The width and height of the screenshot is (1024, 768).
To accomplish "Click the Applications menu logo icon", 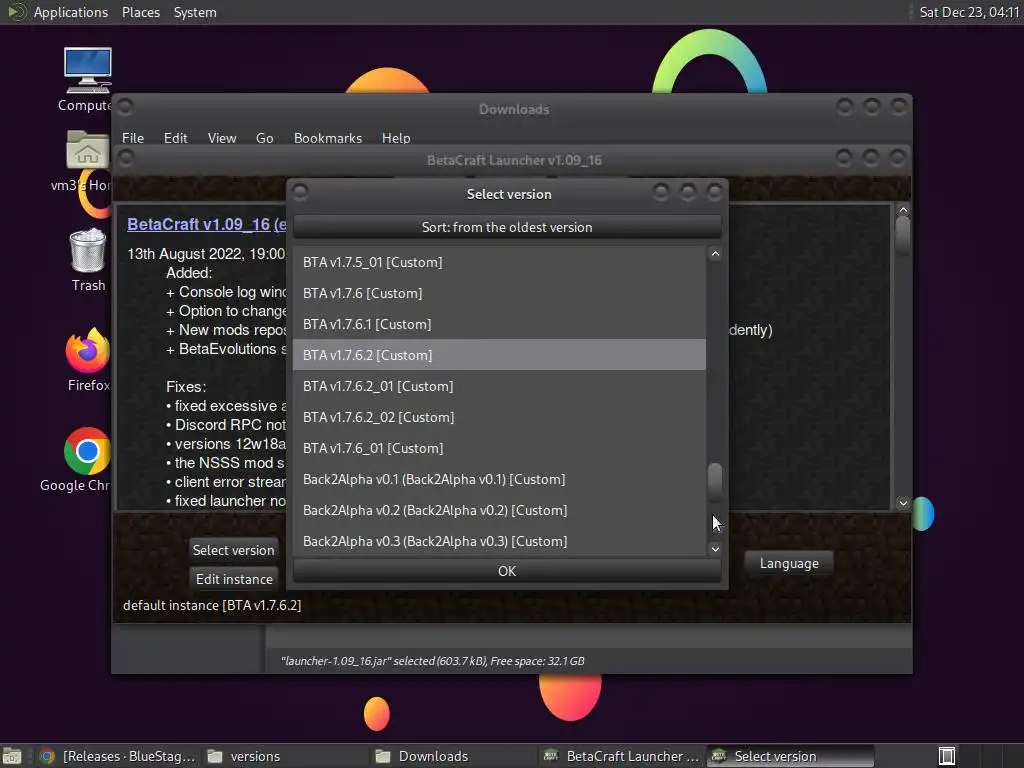I will point(16,12).
